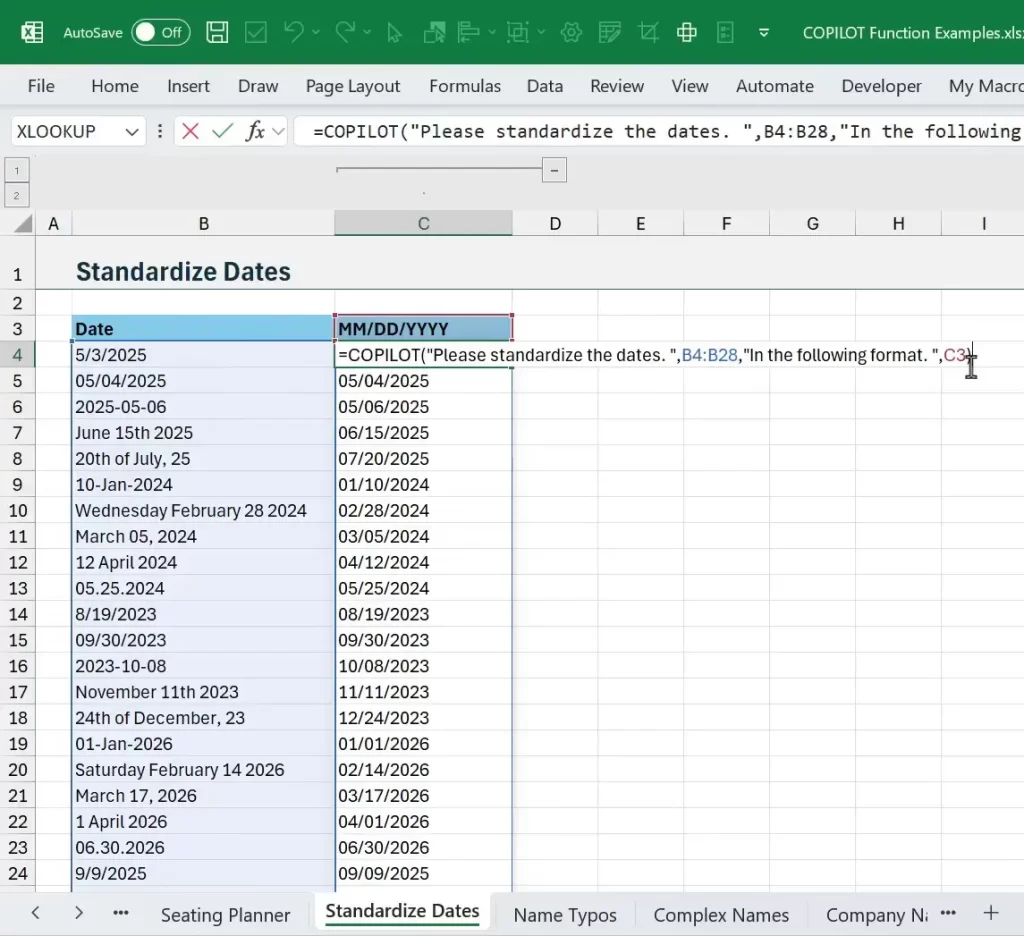Click the checkmark box icon in quick access toolbar

pyautogui.click(x=255, y=32)
